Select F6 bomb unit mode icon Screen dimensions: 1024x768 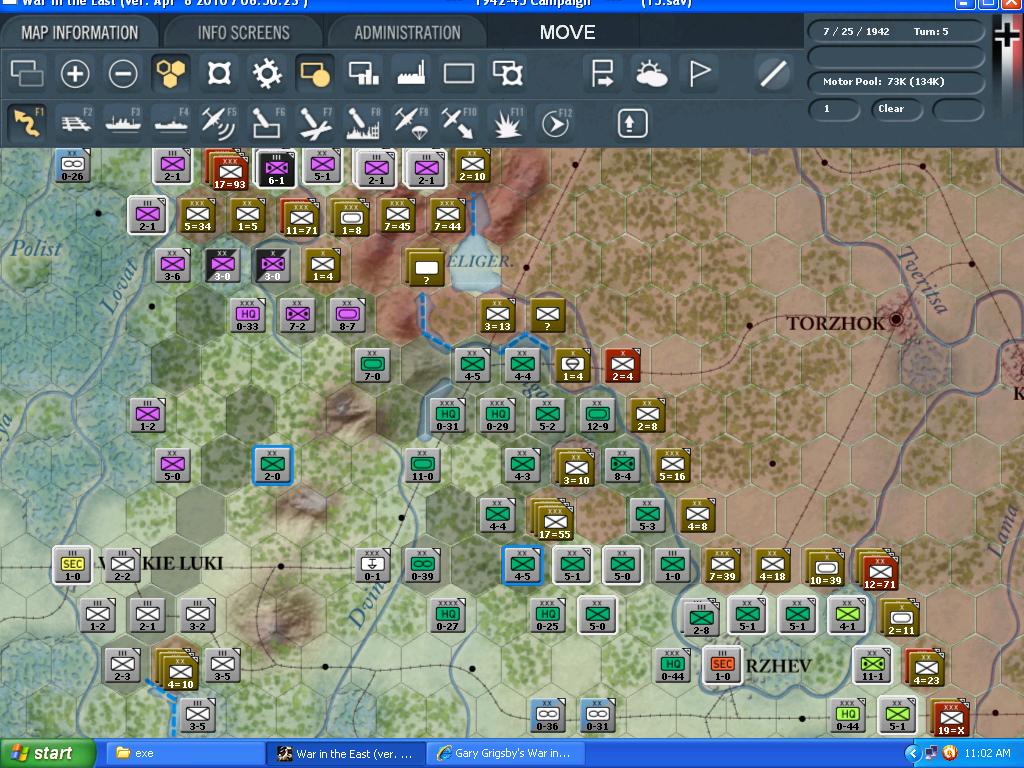point(267,123)
